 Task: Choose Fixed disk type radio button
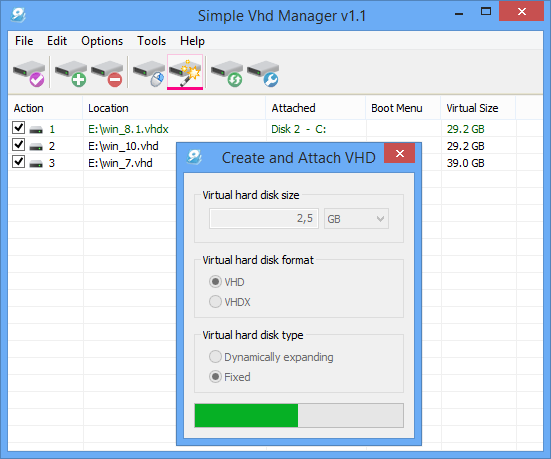click(x=215, y=376)
